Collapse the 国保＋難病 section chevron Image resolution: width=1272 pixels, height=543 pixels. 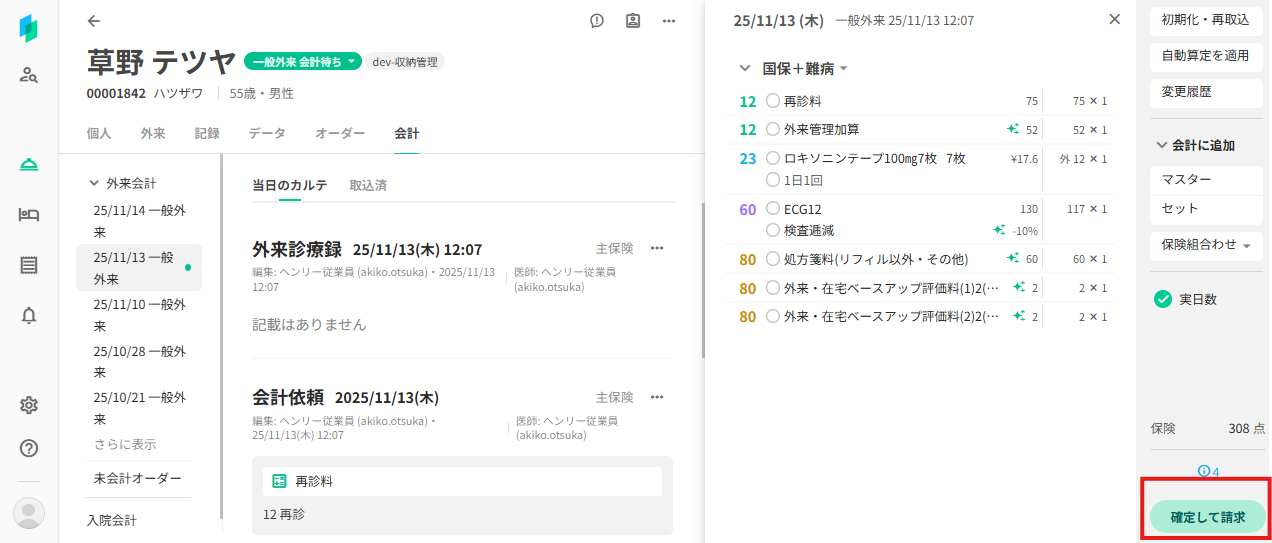point(744,69)
